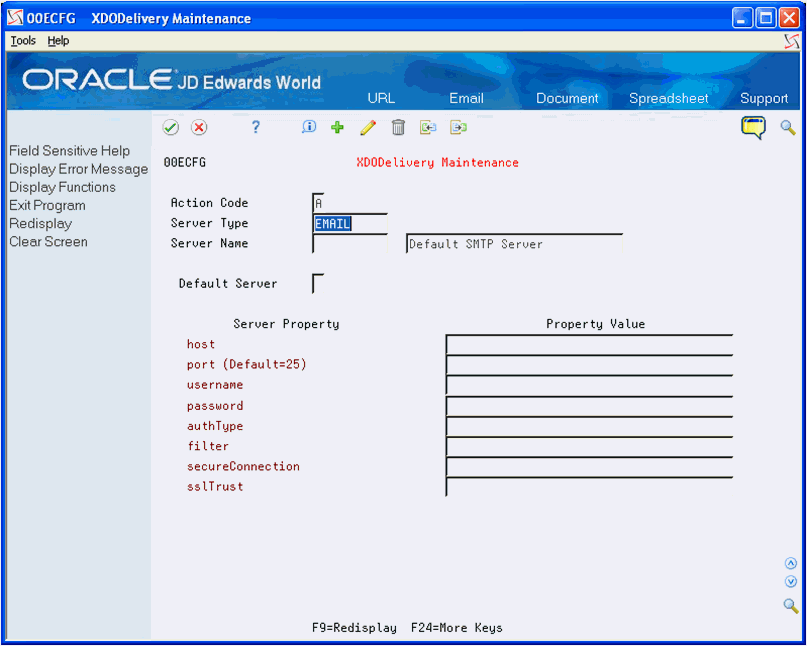Click the Server Type field containing EMAIL

click(350, 223)
